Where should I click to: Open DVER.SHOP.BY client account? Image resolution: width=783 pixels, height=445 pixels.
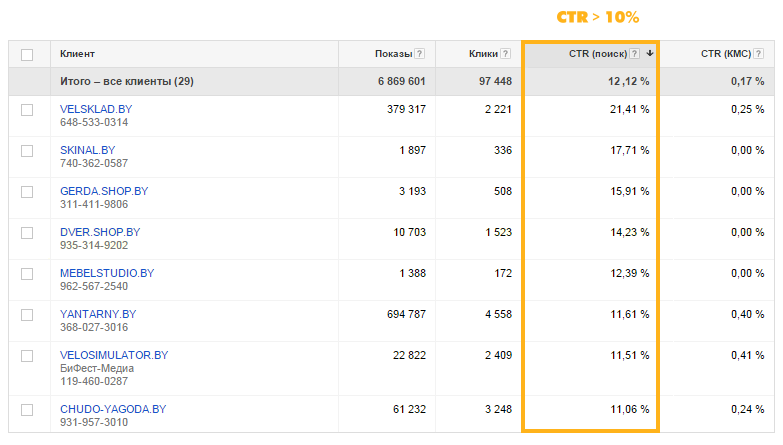[100, 232]
